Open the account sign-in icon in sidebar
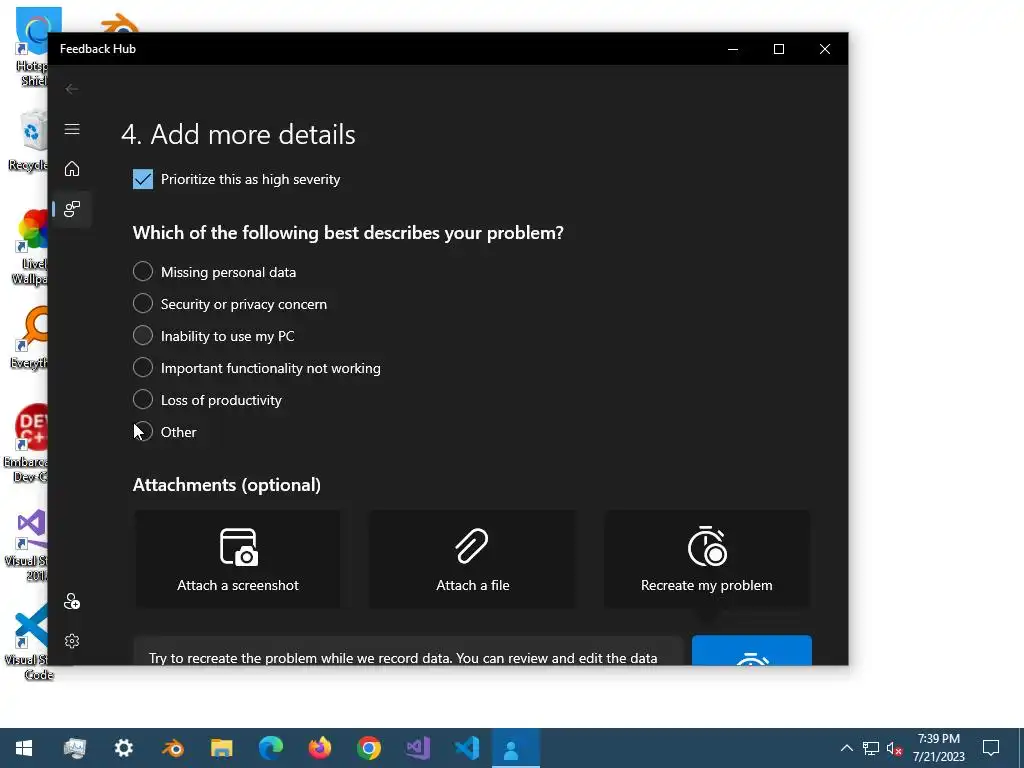1024x768 pixels. [x=72, y=601]
